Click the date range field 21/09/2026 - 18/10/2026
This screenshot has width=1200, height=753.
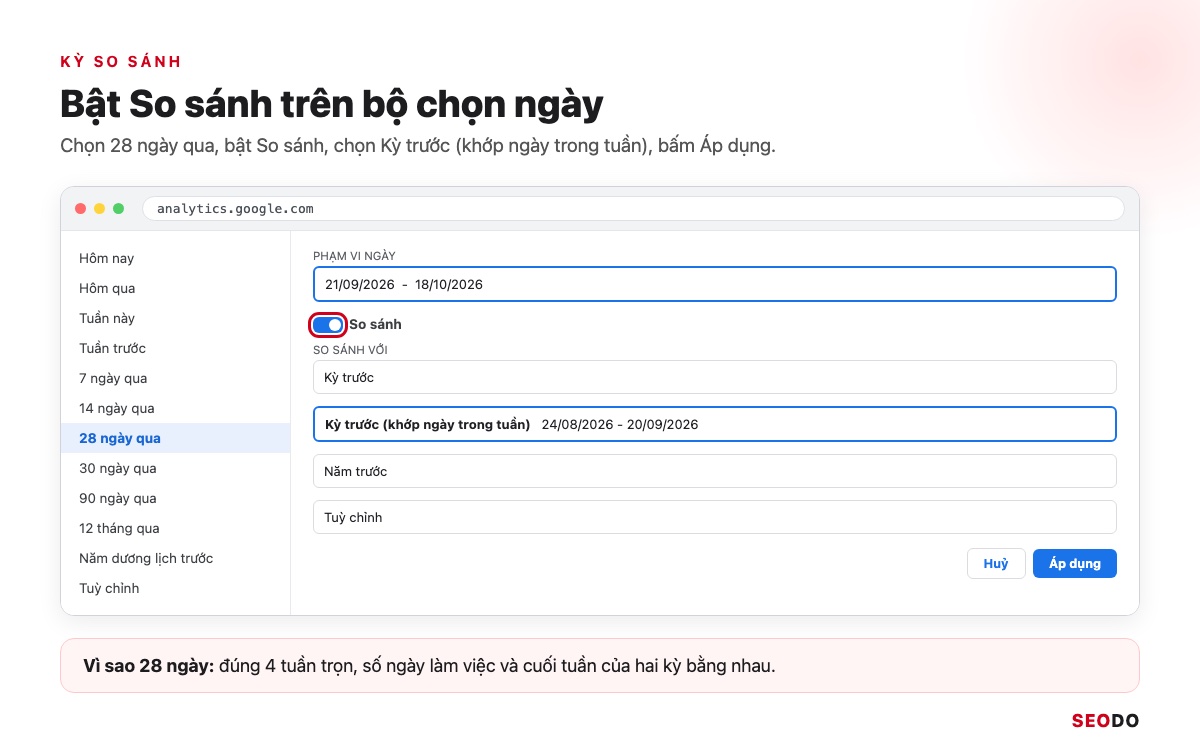(x=714, y=284)
